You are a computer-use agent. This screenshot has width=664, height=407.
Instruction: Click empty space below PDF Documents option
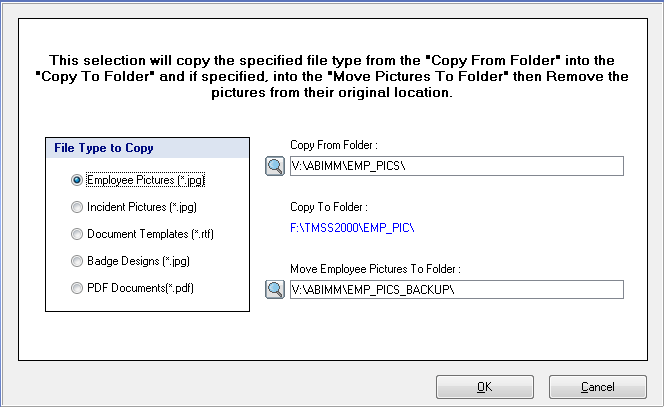point(147,303)
